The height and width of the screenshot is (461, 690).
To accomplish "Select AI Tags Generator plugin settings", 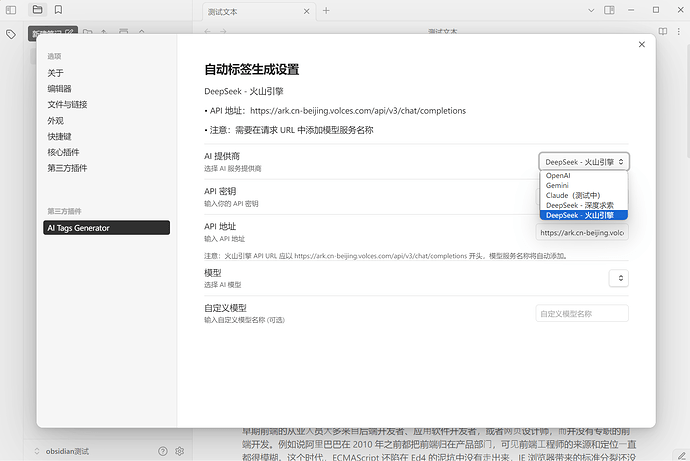I will click(x=106, y=227).
